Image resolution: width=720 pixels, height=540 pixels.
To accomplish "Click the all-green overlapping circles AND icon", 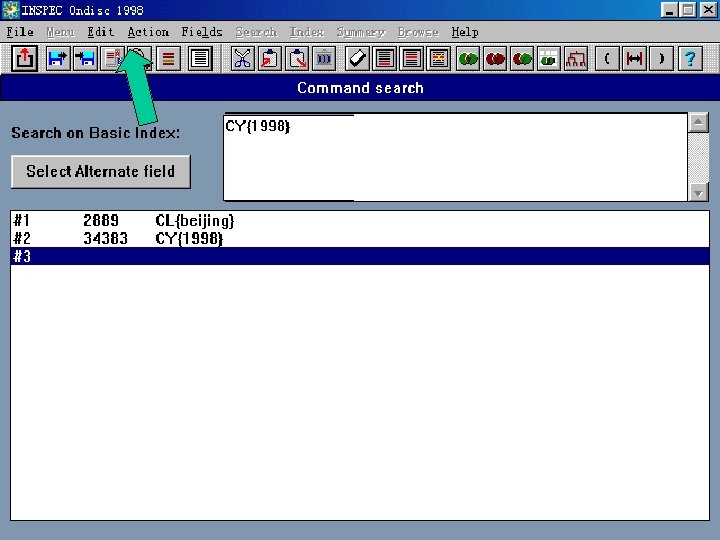I will [468, 59].
